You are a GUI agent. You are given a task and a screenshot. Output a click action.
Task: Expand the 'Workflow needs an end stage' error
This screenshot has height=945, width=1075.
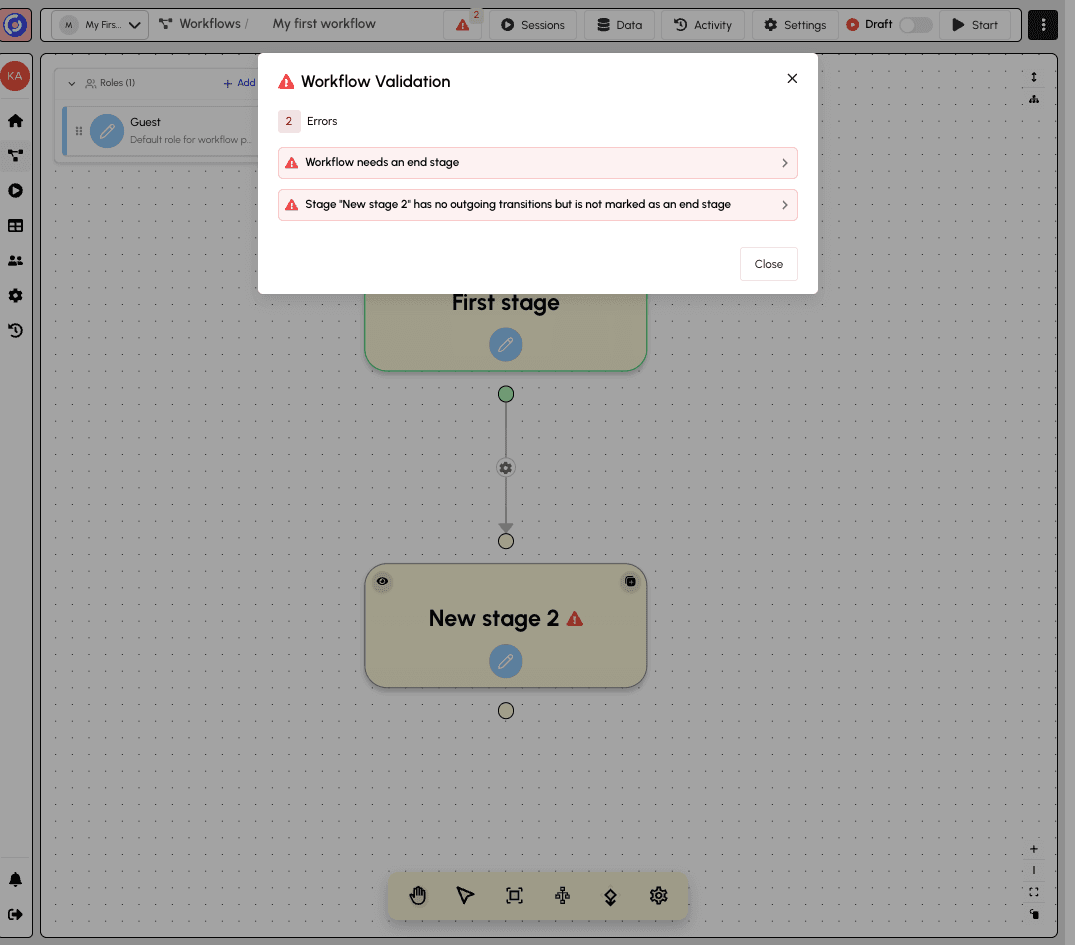point(537,162)
